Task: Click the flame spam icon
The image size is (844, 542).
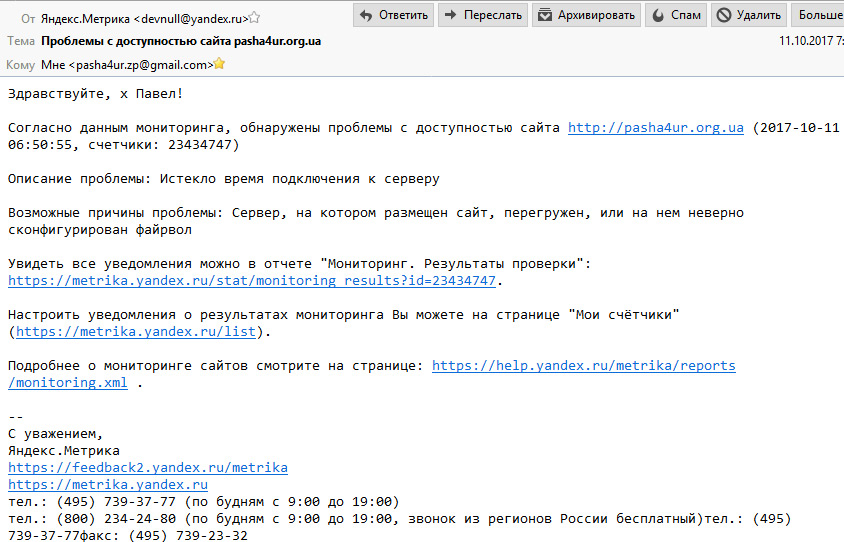Action: point(658,16)
